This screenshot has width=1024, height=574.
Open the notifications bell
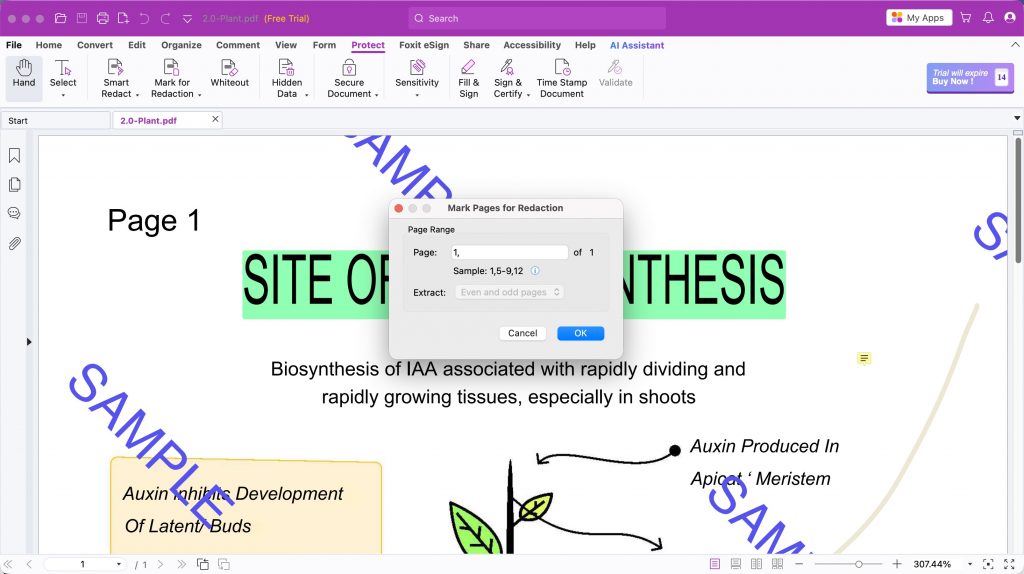click(x=988, y=18)
